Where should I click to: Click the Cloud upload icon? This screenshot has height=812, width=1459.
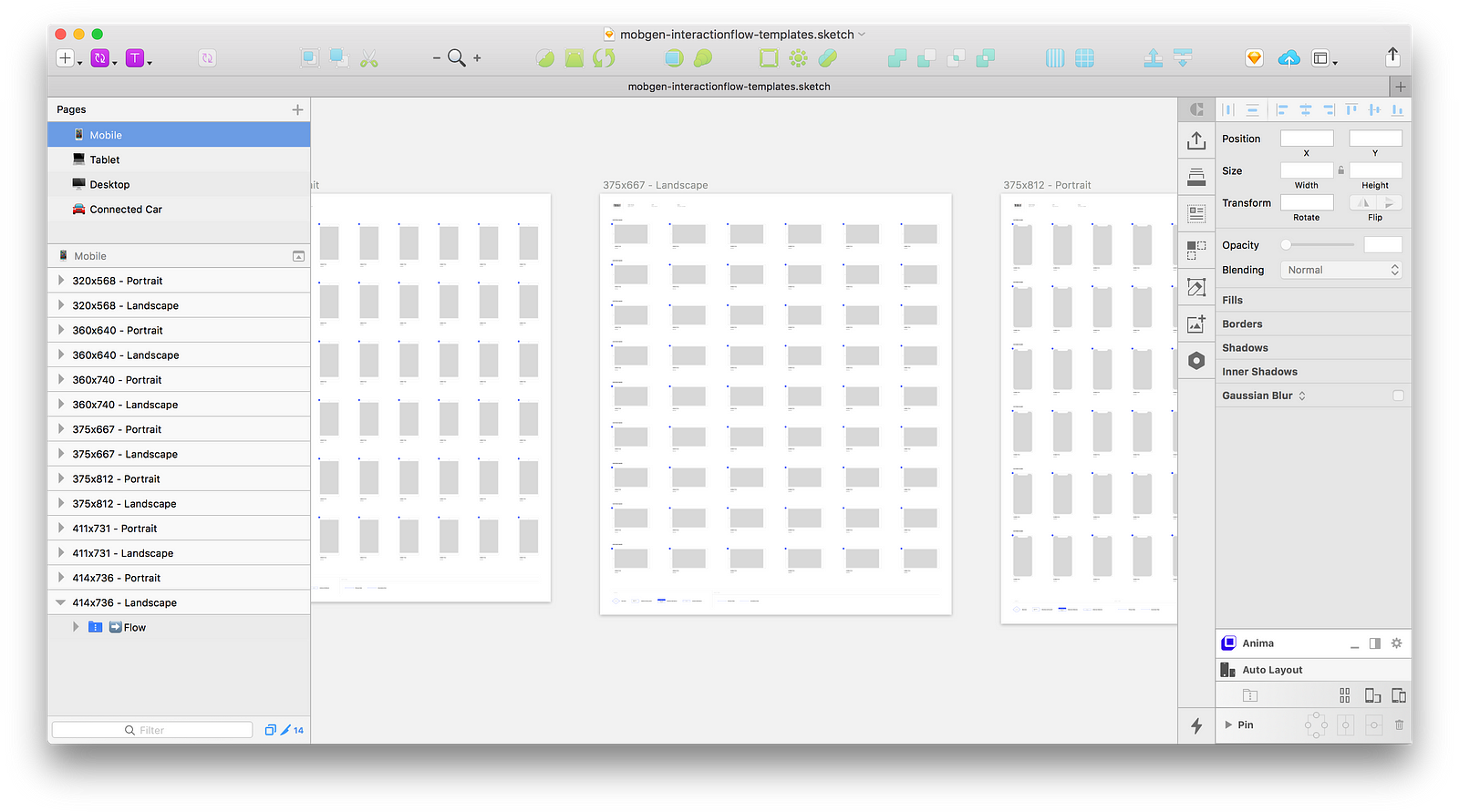pyautogui.click(x=1288, y=58)
